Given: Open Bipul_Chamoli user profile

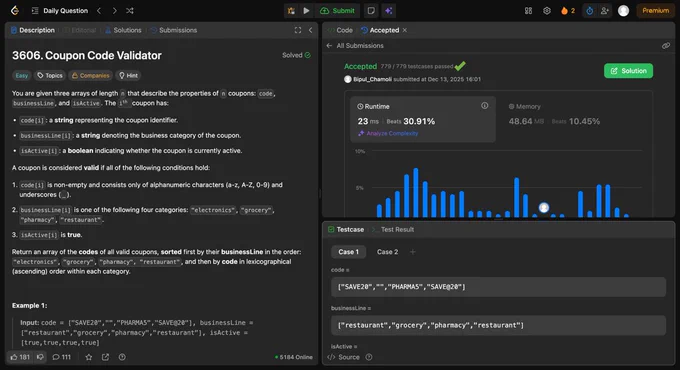Looking at the screenshot, I should pos(372,79).
